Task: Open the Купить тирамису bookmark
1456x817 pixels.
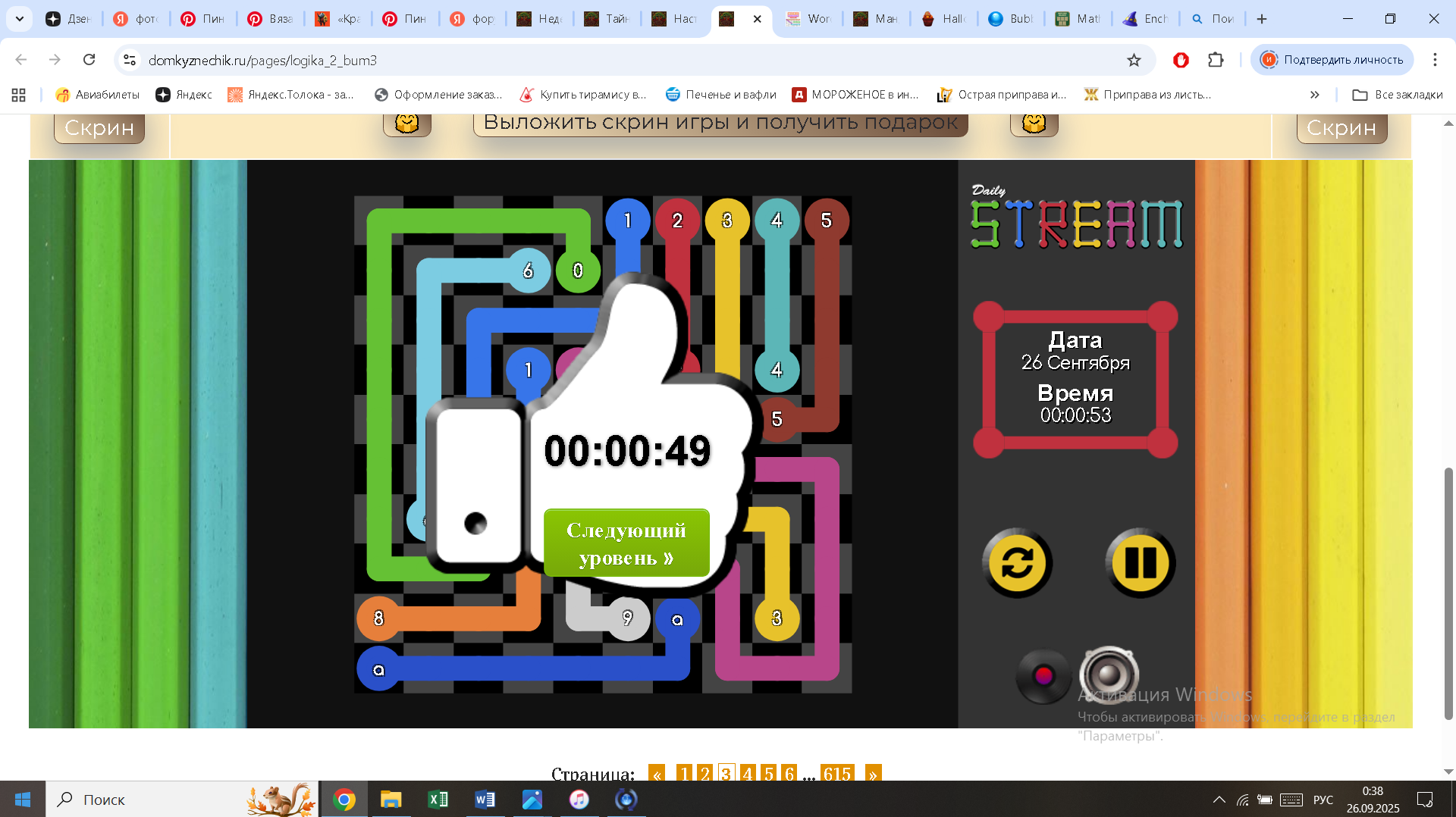Action: (x=582, y=95)
